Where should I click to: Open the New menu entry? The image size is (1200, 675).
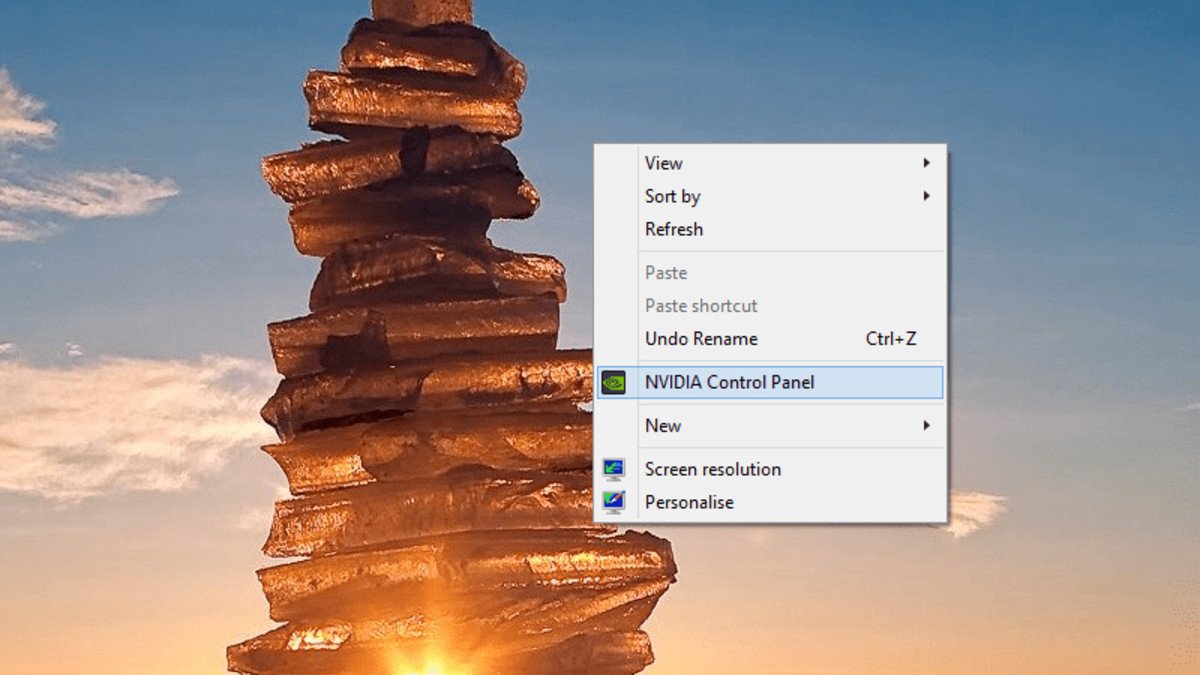tap(770, 425)
